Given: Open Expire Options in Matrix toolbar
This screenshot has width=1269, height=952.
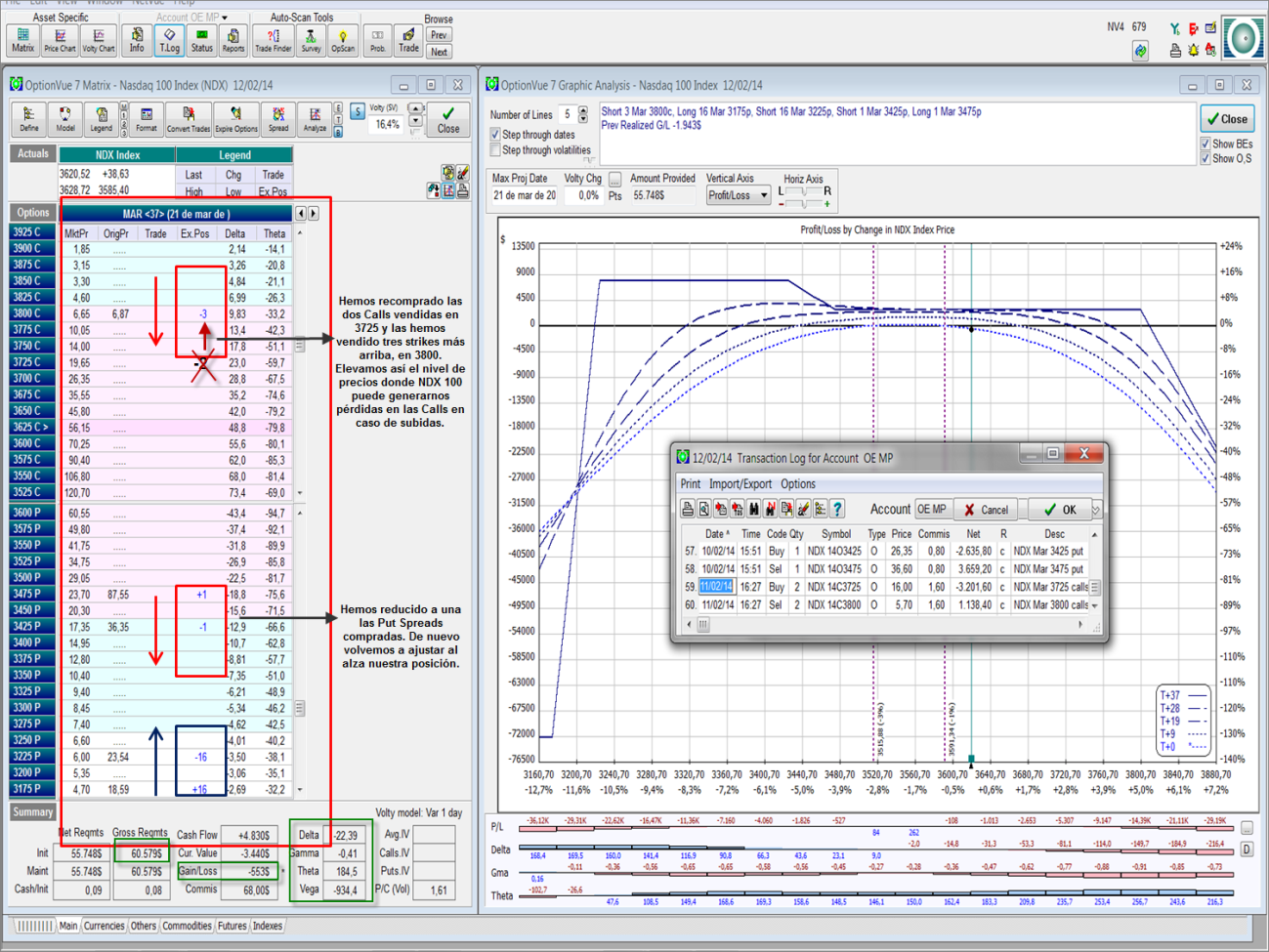Looking at the screenshot, I should click(x=235, y=120).
